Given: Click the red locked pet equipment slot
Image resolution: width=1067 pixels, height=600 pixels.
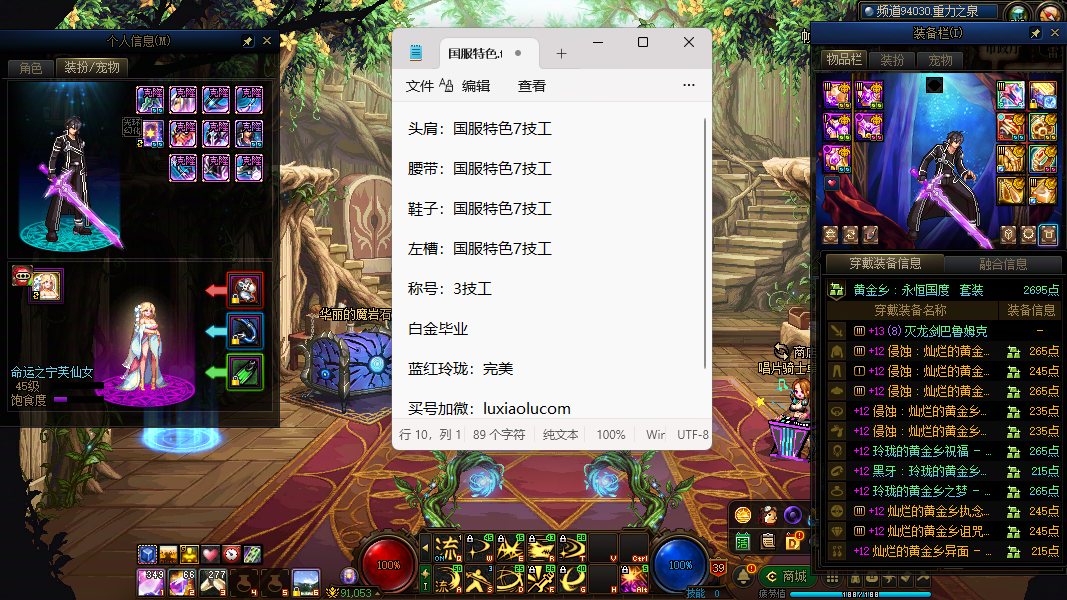Looking at the screenshot, I should click(x=245, y=290).
